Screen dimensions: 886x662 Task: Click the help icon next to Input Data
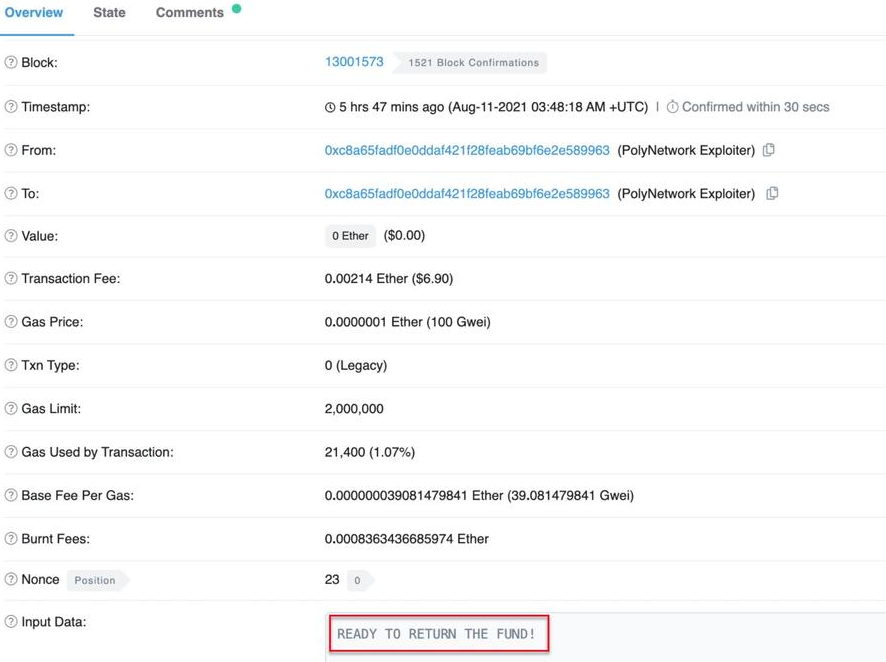(11, 622)
